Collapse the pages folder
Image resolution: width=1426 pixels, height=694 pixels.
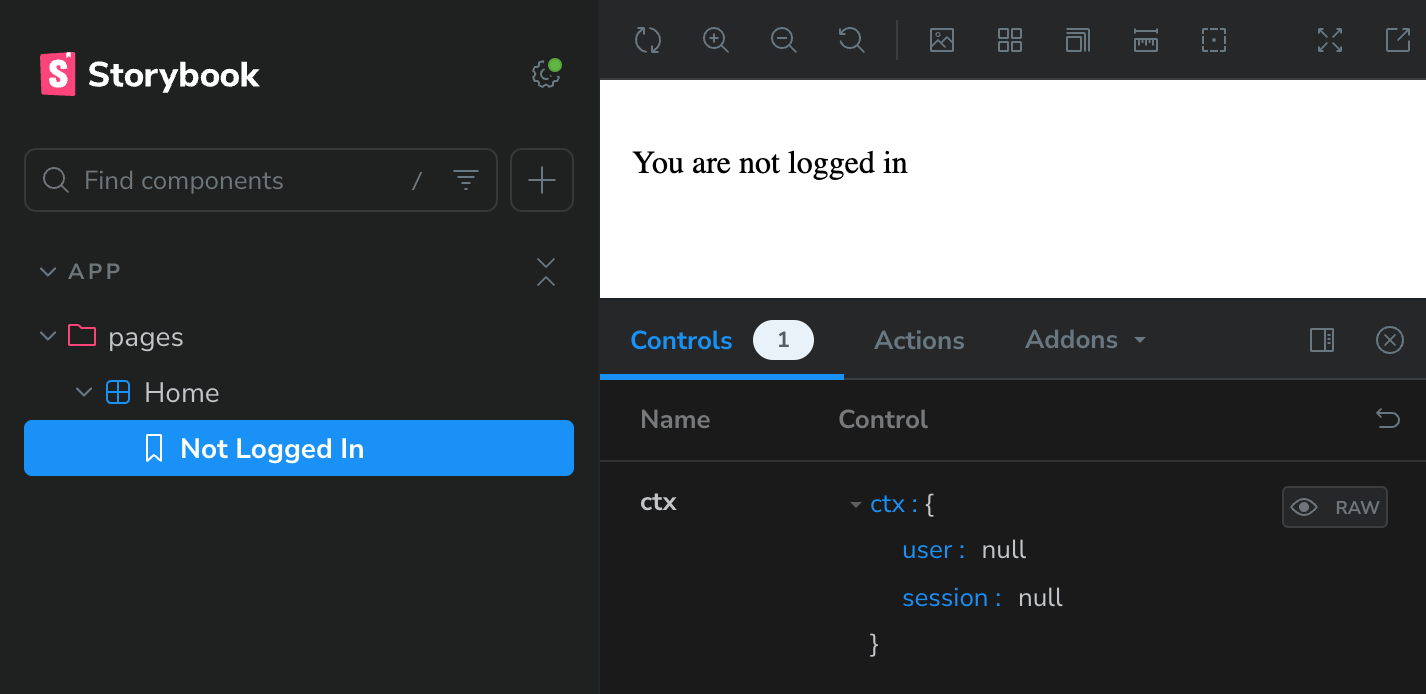48,336
